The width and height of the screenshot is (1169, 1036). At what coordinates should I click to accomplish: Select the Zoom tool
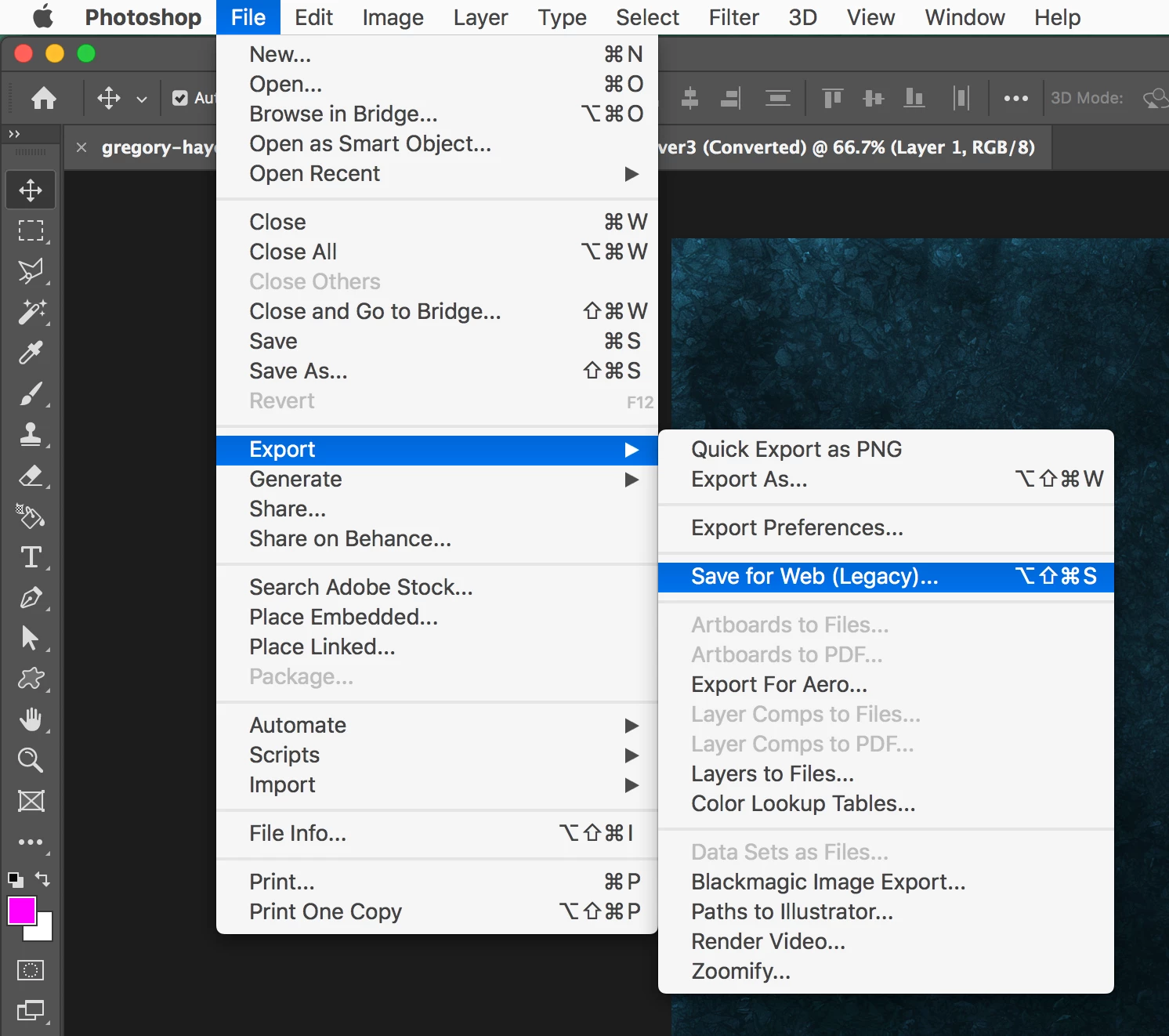(x=31, y=760)
